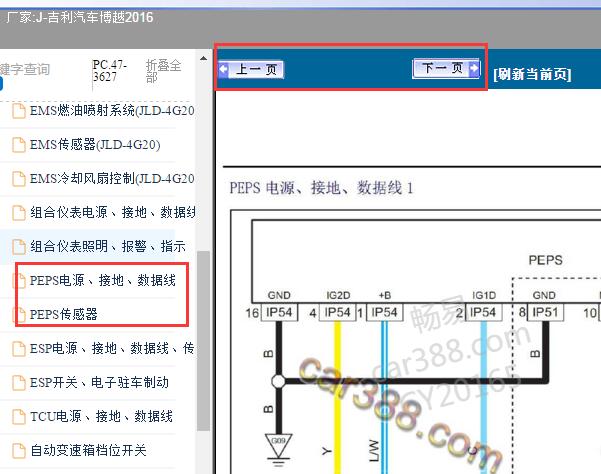Click 刷新当前页 refresh link
The image size is (601, 474).
pyautogui.click(x=532, y=74)
